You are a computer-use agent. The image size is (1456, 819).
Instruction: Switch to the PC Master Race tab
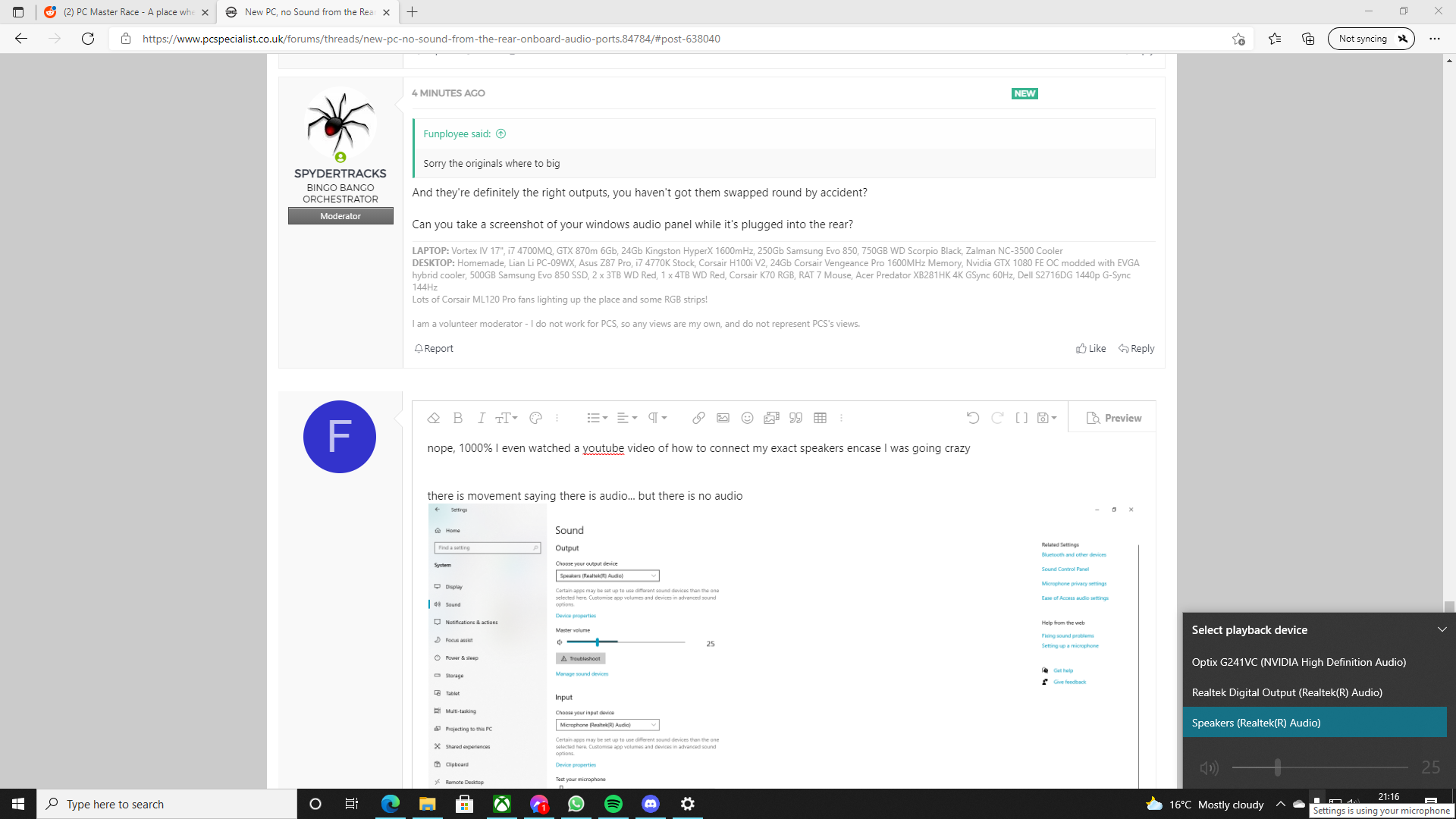127,12
